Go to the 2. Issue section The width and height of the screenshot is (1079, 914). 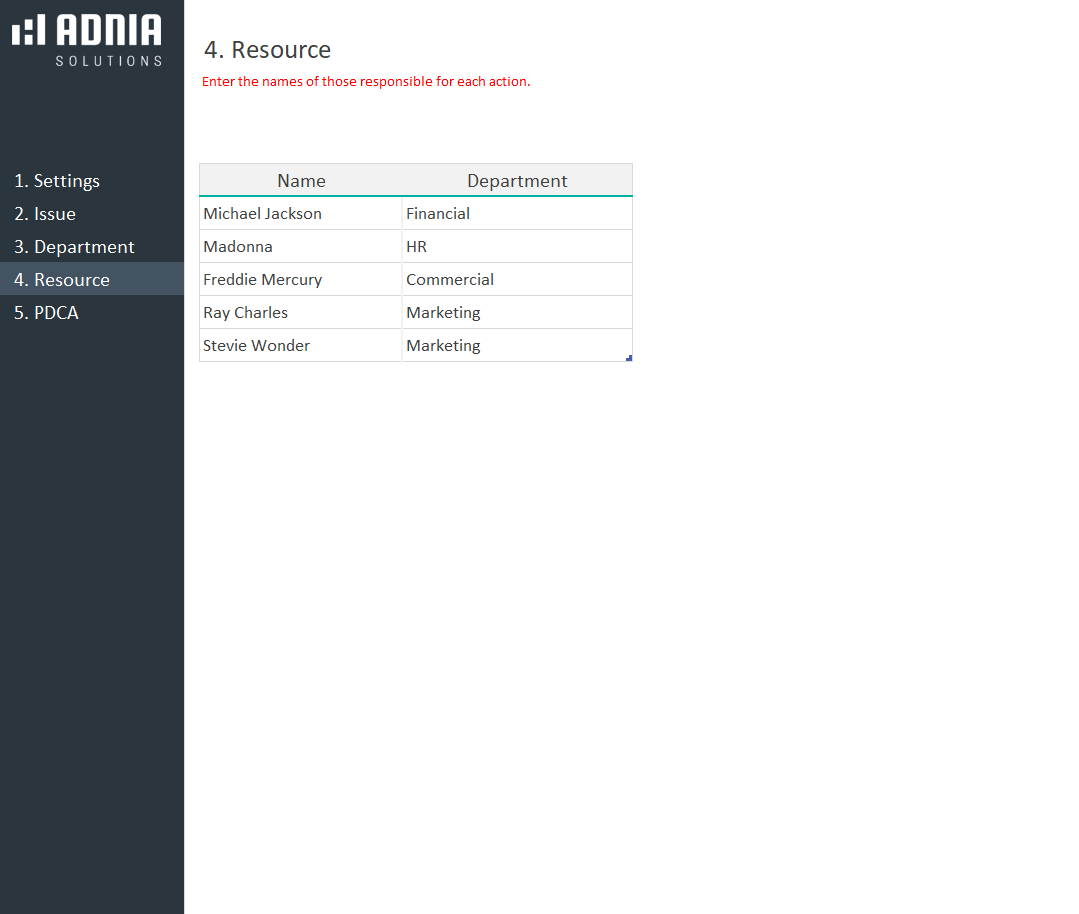click(45, 214)
